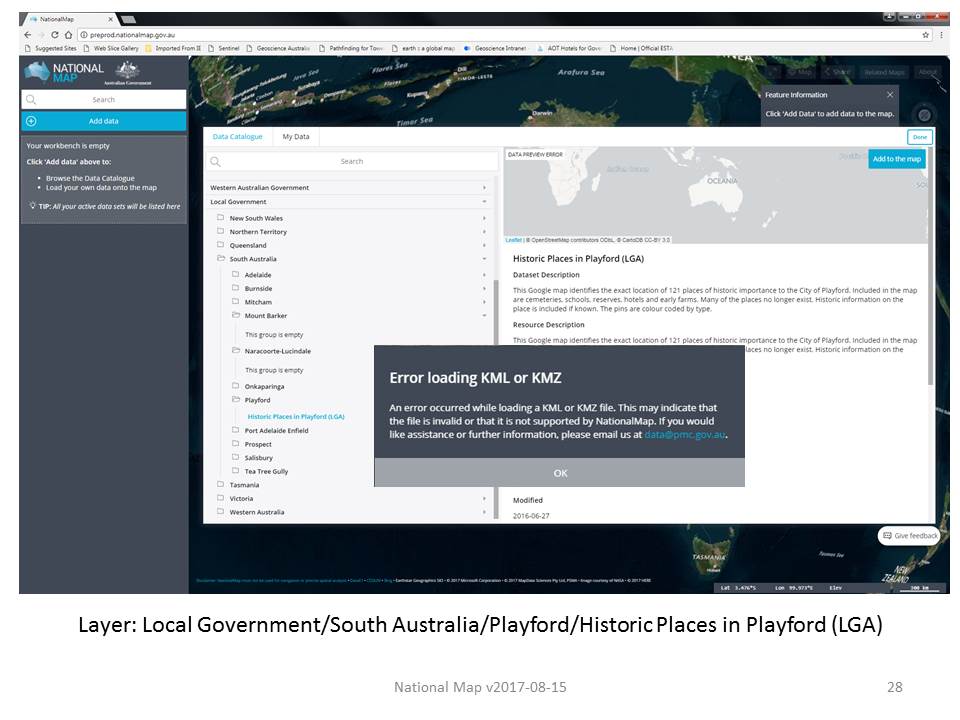Click Western Australia folder icon
Image resolution: width=960 pixels, height=720 pixels.
pos(220,511)
